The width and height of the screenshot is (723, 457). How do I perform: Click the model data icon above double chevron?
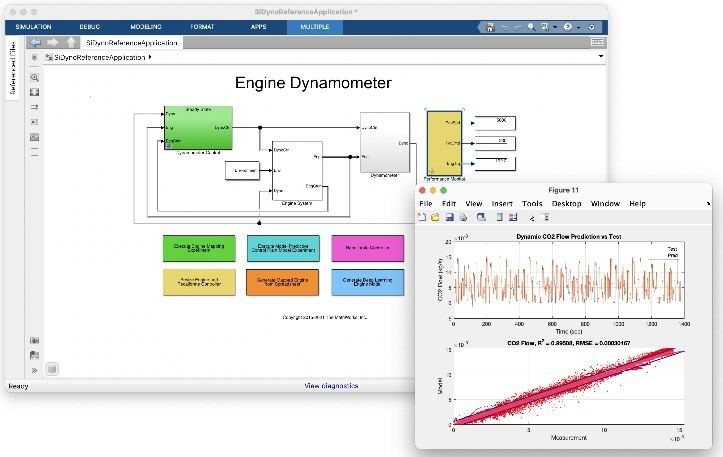coord(35,355)
